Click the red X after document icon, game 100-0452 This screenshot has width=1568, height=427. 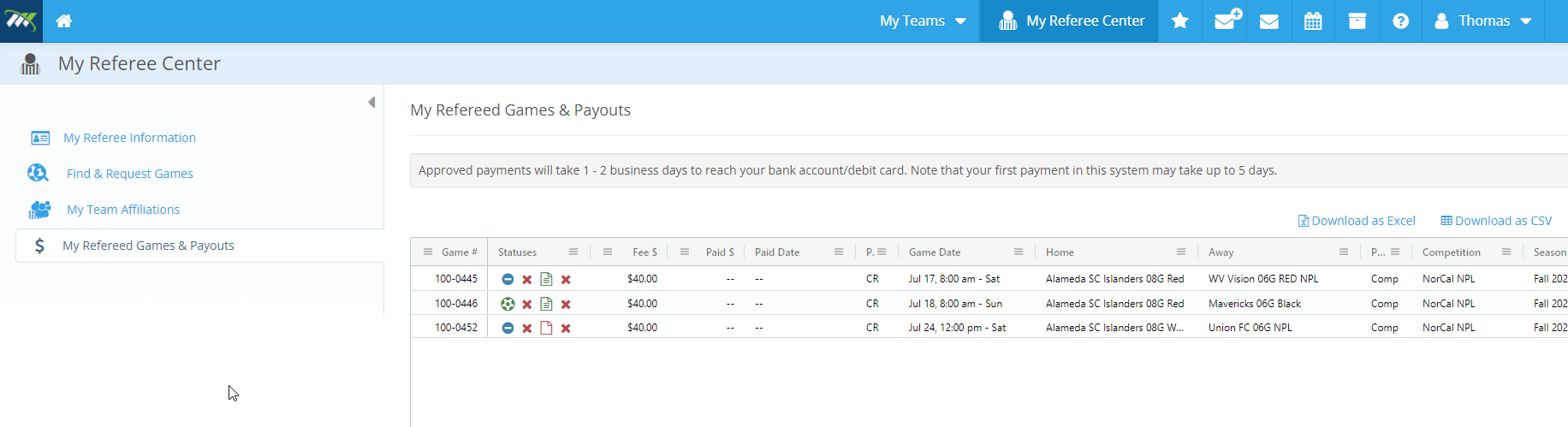[x=566, y=329]
